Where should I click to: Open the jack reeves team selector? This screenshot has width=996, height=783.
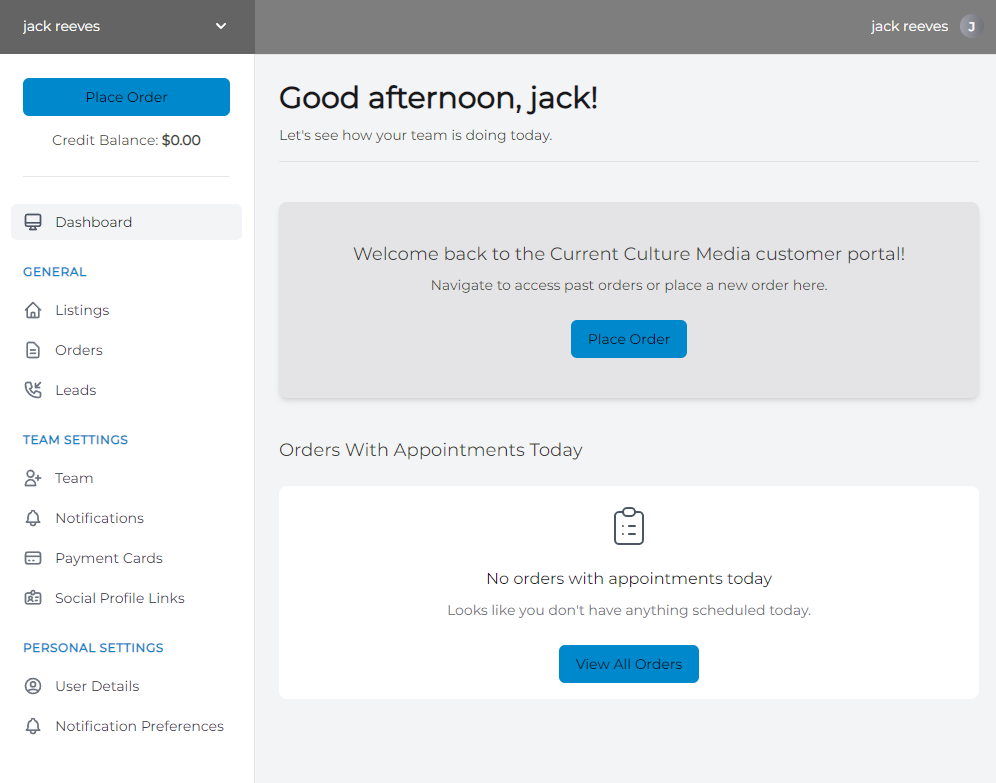(127, 27)
